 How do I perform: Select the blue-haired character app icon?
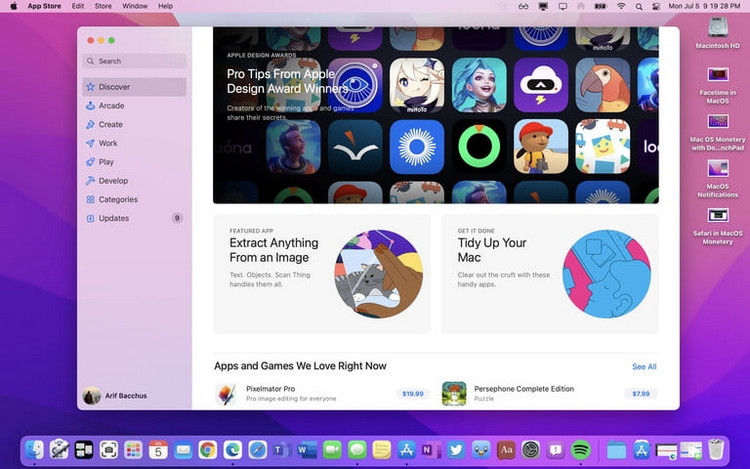[479, 85]
